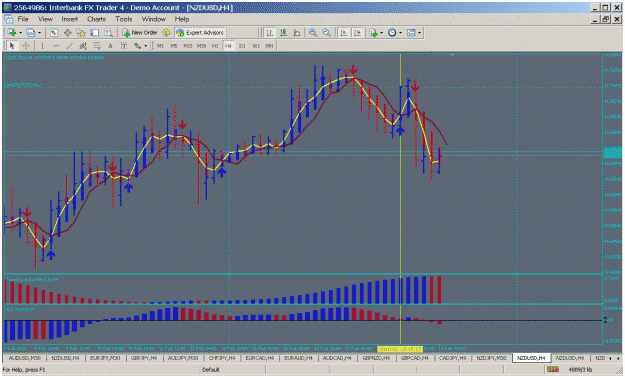Draw a vertical line tool
Viewport: 625px width, 376px height.
tap(42, 46)
